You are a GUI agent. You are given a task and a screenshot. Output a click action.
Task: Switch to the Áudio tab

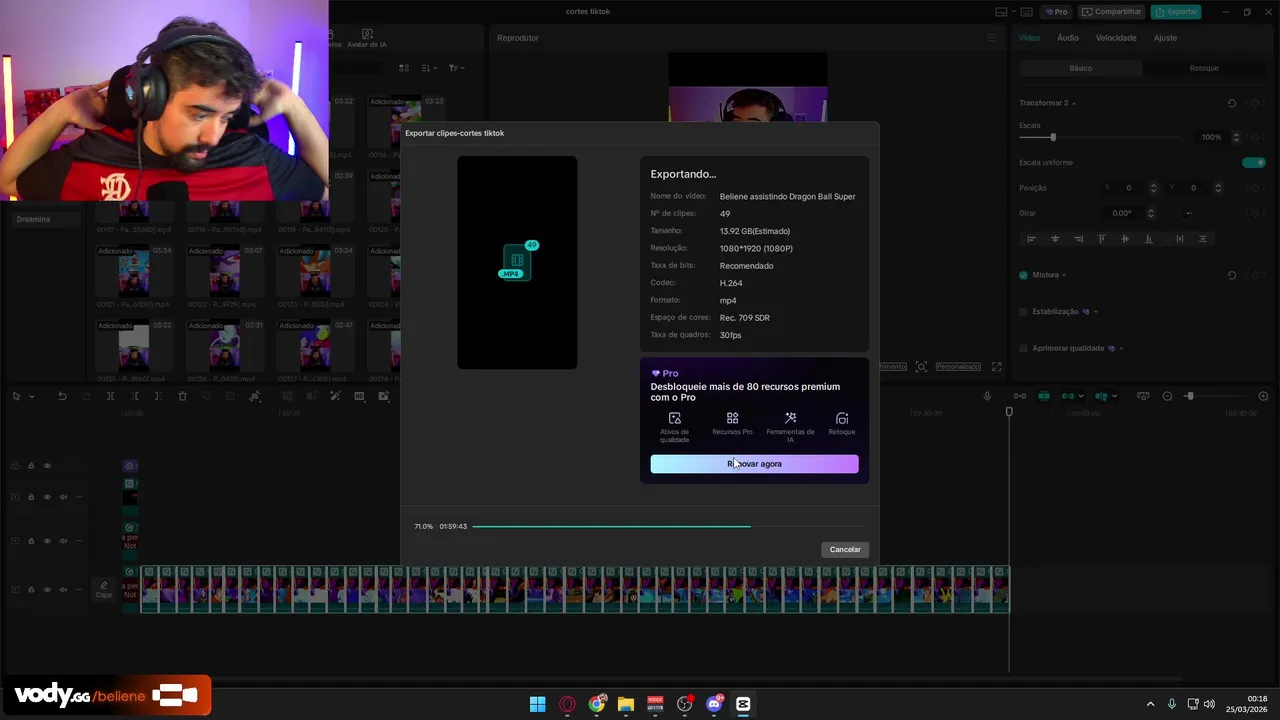click(1068, 38)
